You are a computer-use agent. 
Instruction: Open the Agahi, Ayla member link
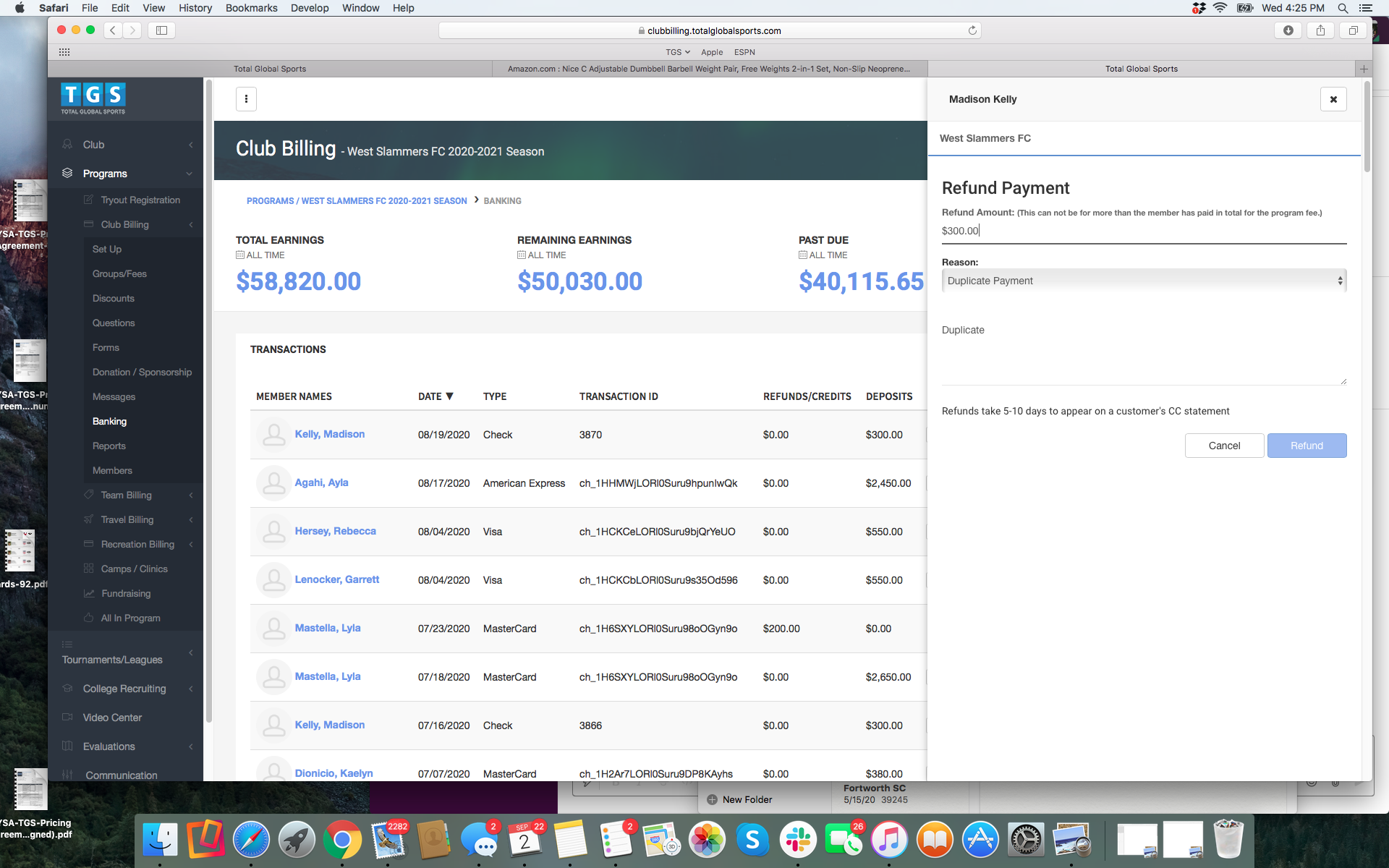pos(321,482)
